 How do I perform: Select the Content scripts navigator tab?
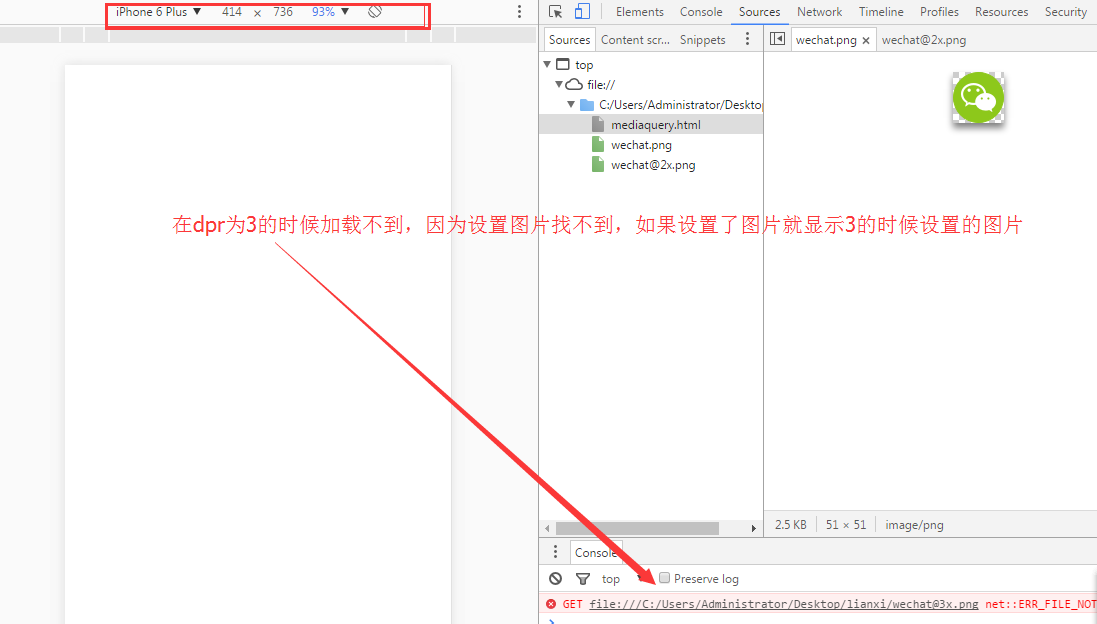635,40
